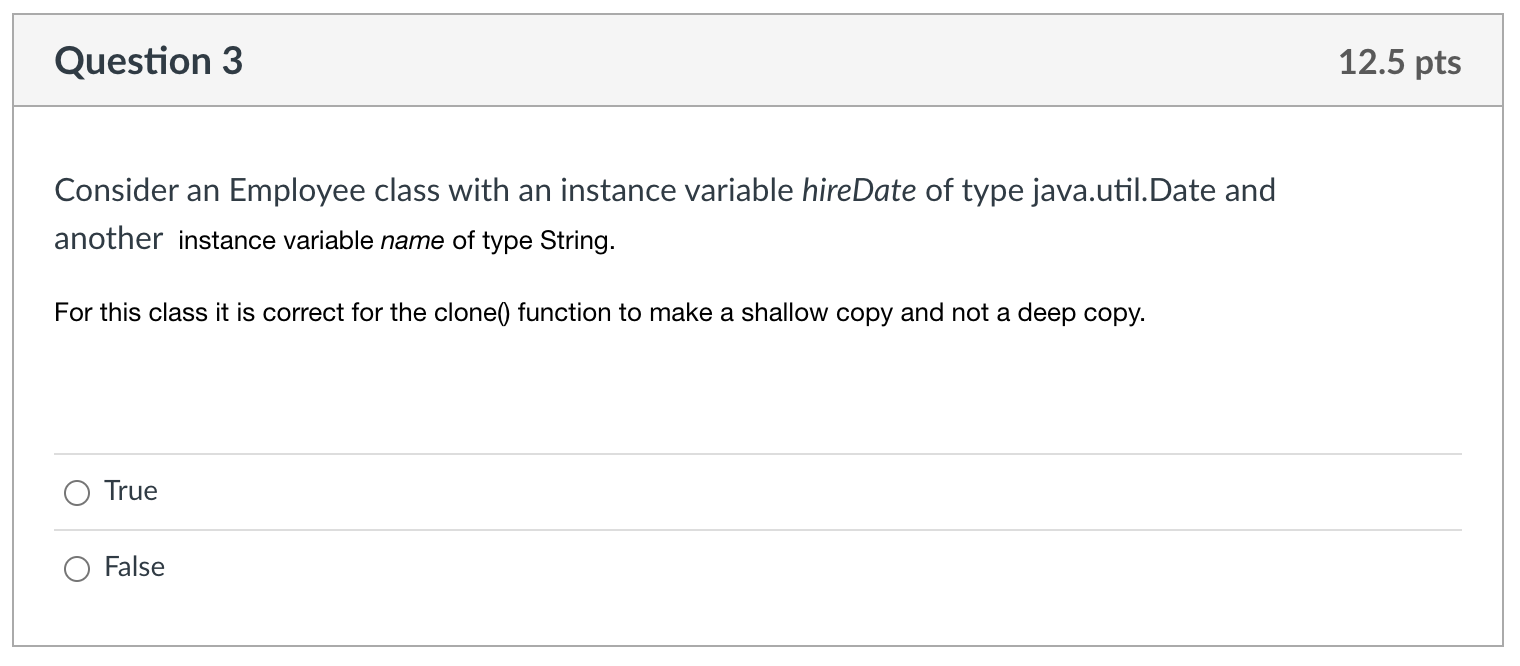The width and height of the screenshot is (1520, 666).
Task: Select the True radio button
Action: click(x=76, y=492)
